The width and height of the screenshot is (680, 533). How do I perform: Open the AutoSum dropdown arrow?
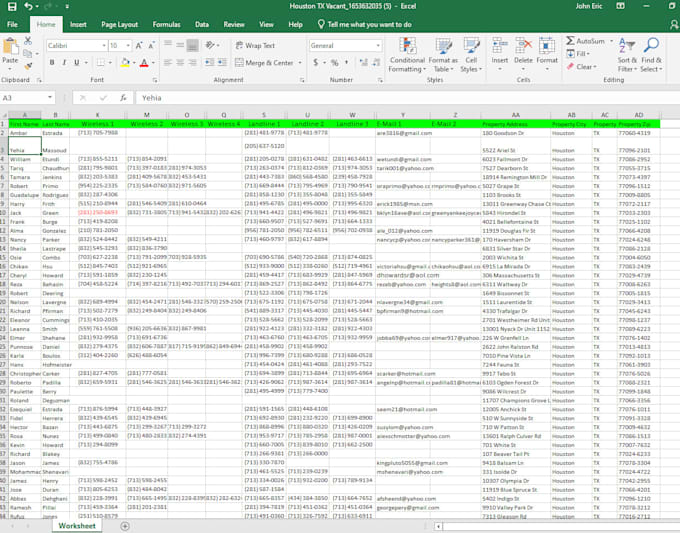(x=611, y=41)
